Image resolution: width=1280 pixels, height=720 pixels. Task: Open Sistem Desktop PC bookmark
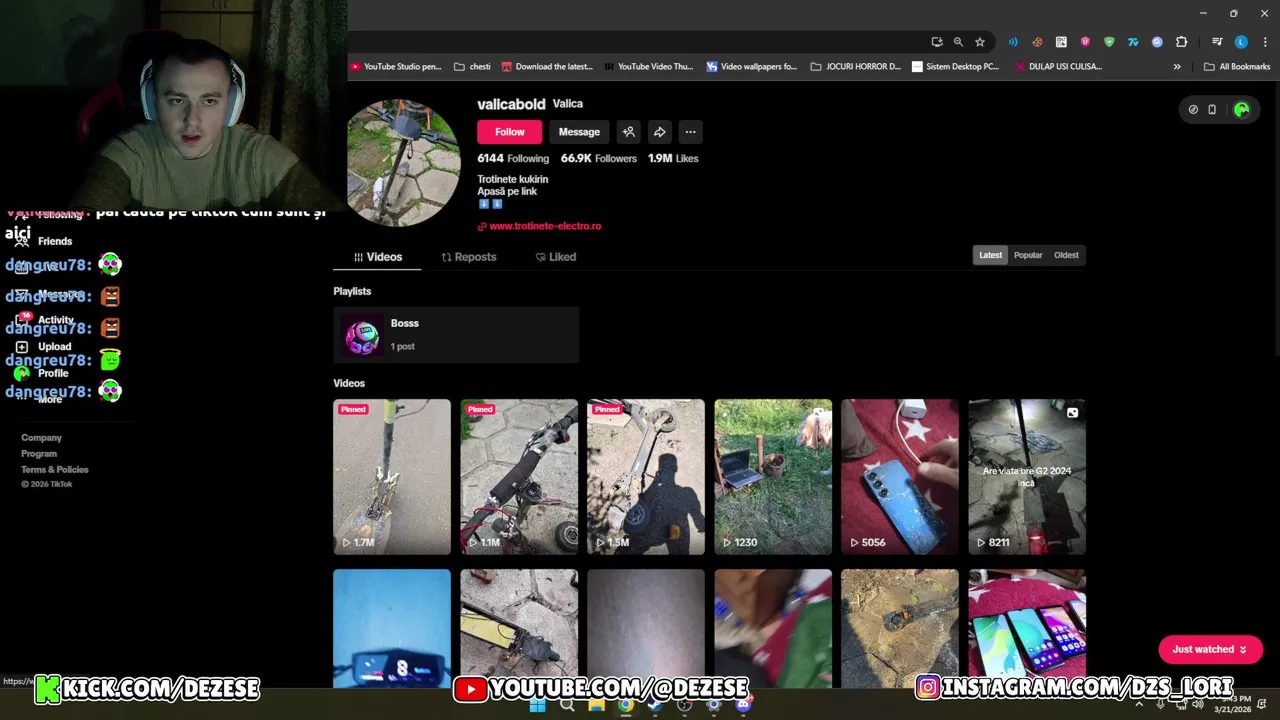pos(955,67)
